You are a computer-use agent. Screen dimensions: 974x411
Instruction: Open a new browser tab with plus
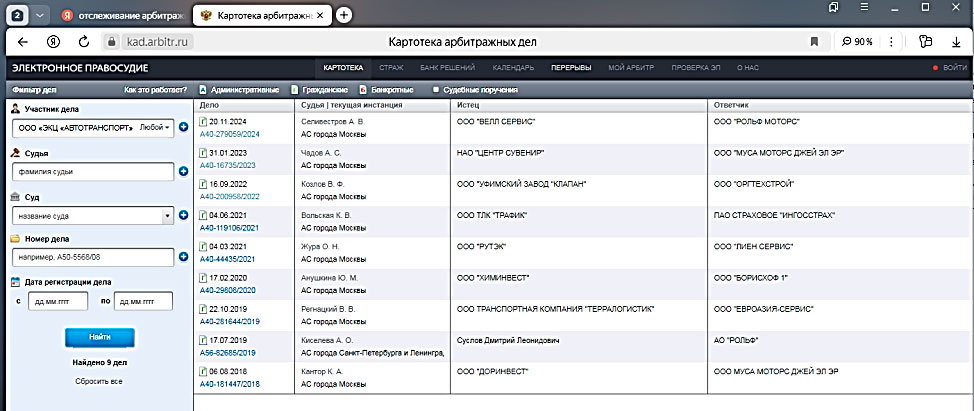click(x=344, y=16)
